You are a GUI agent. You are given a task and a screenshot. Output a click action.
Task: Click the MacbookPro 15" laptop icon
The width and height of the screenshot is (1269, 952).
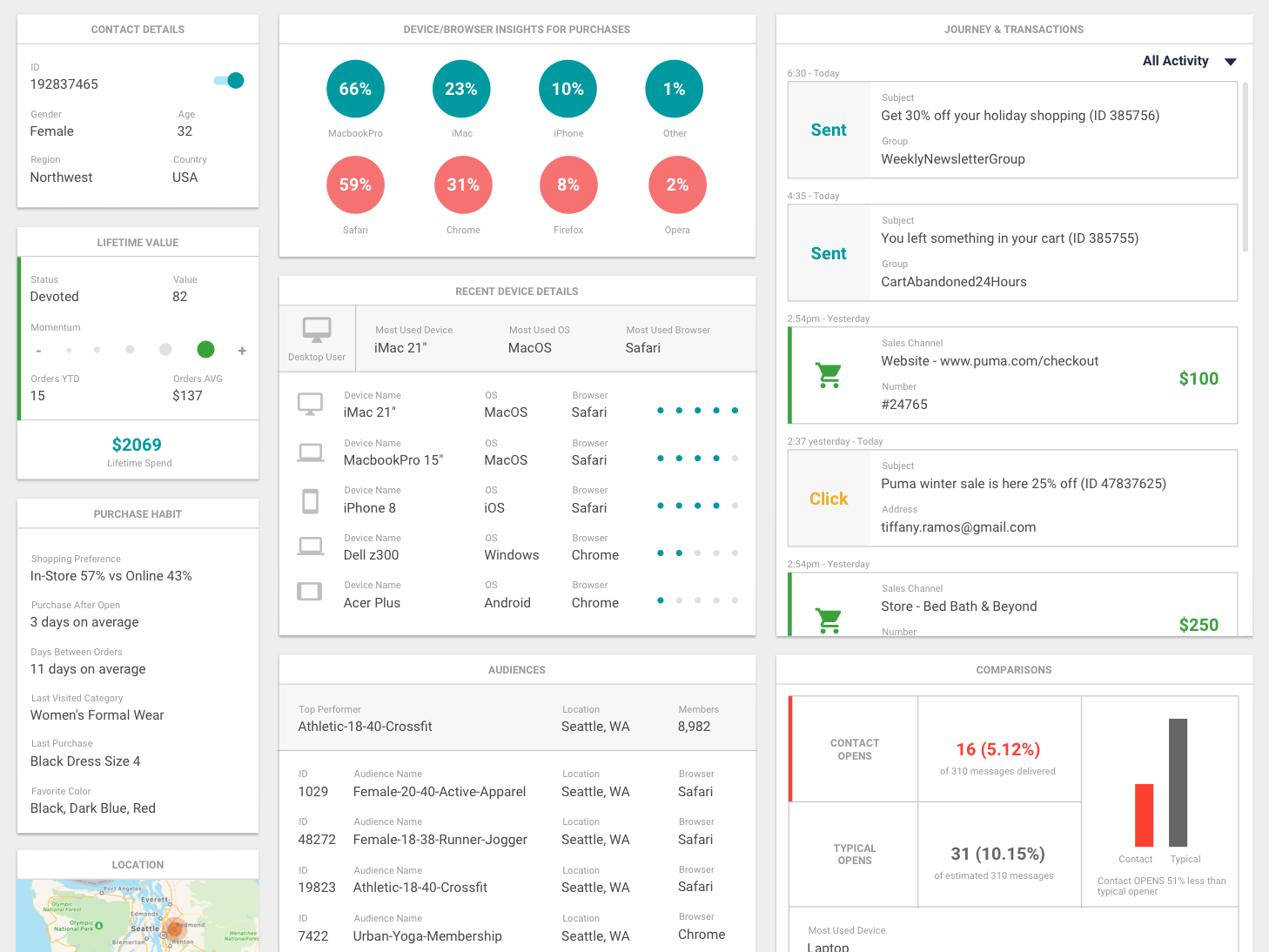(x=311, y=451)
